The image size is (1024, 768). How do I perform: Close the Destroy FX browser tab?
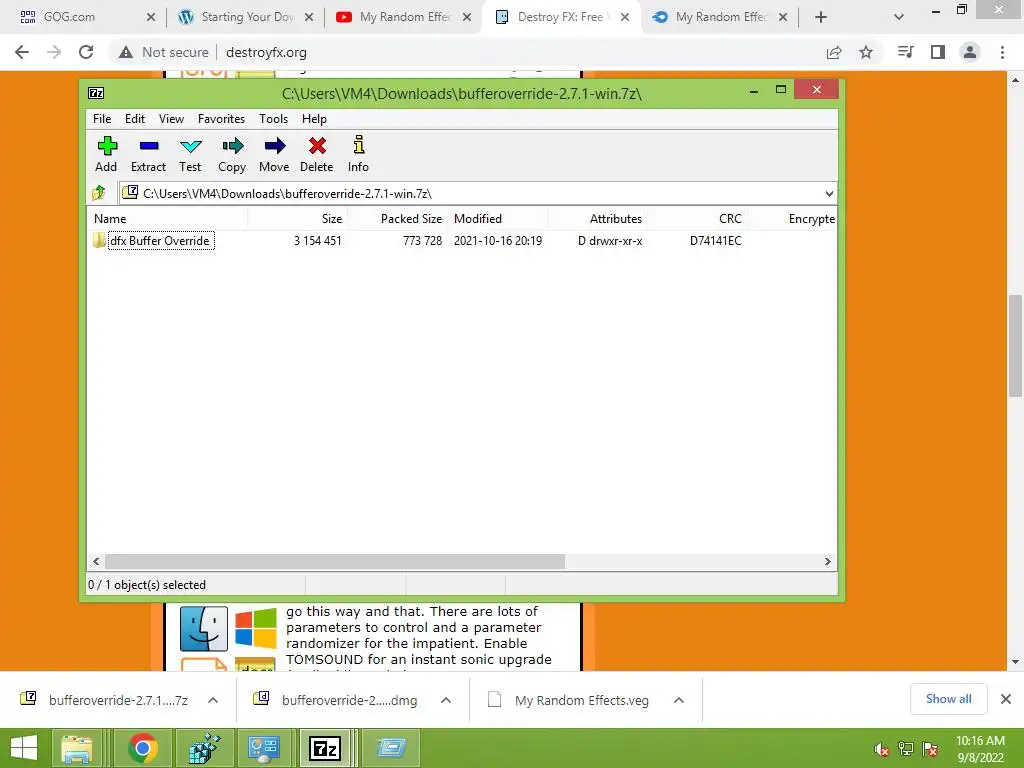(x=625, y=17)
